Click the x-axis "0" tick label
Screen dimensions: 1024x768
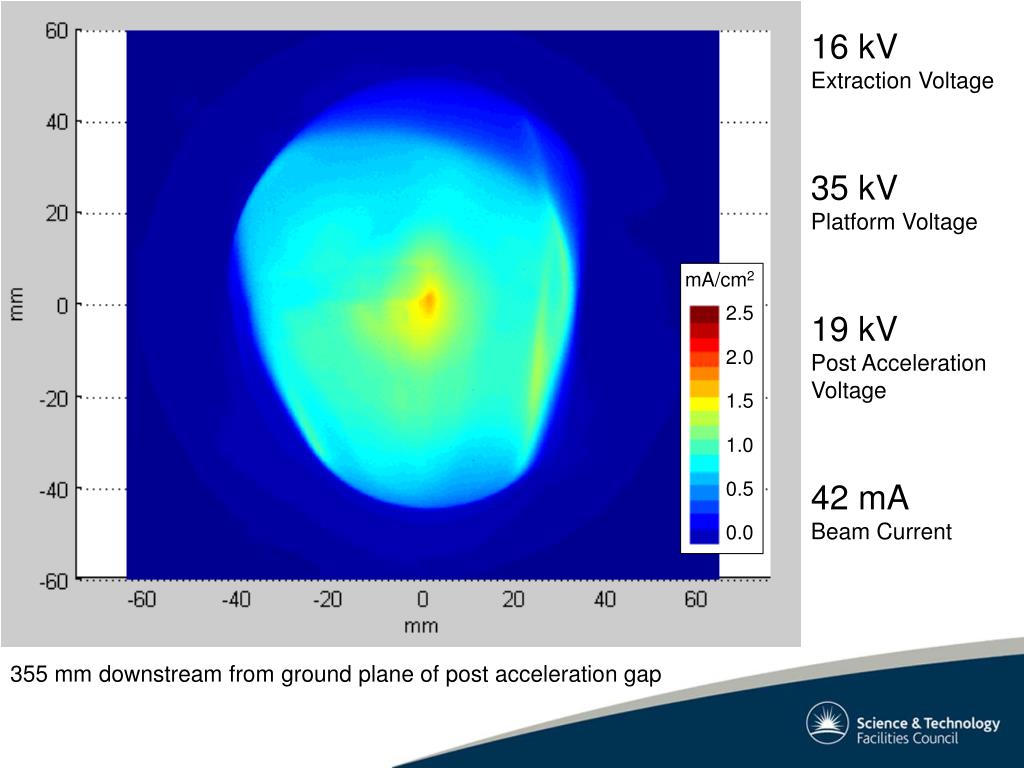tap(423, 599)
